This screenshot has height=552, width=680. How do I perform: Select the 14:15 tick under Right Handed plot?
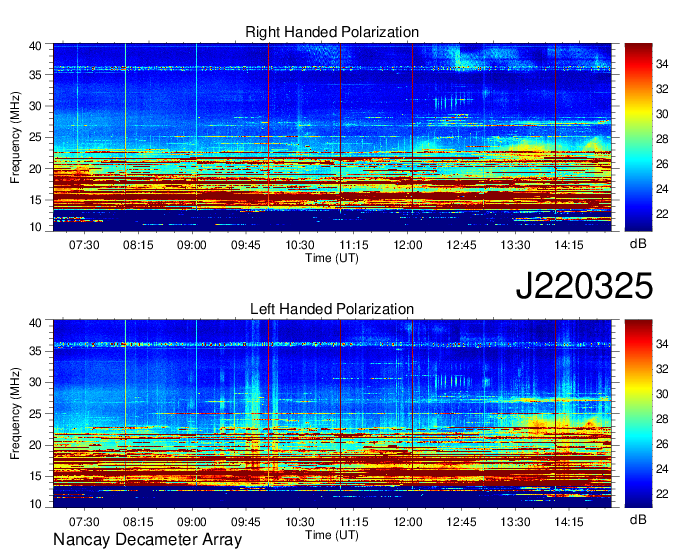pos(569,245)
